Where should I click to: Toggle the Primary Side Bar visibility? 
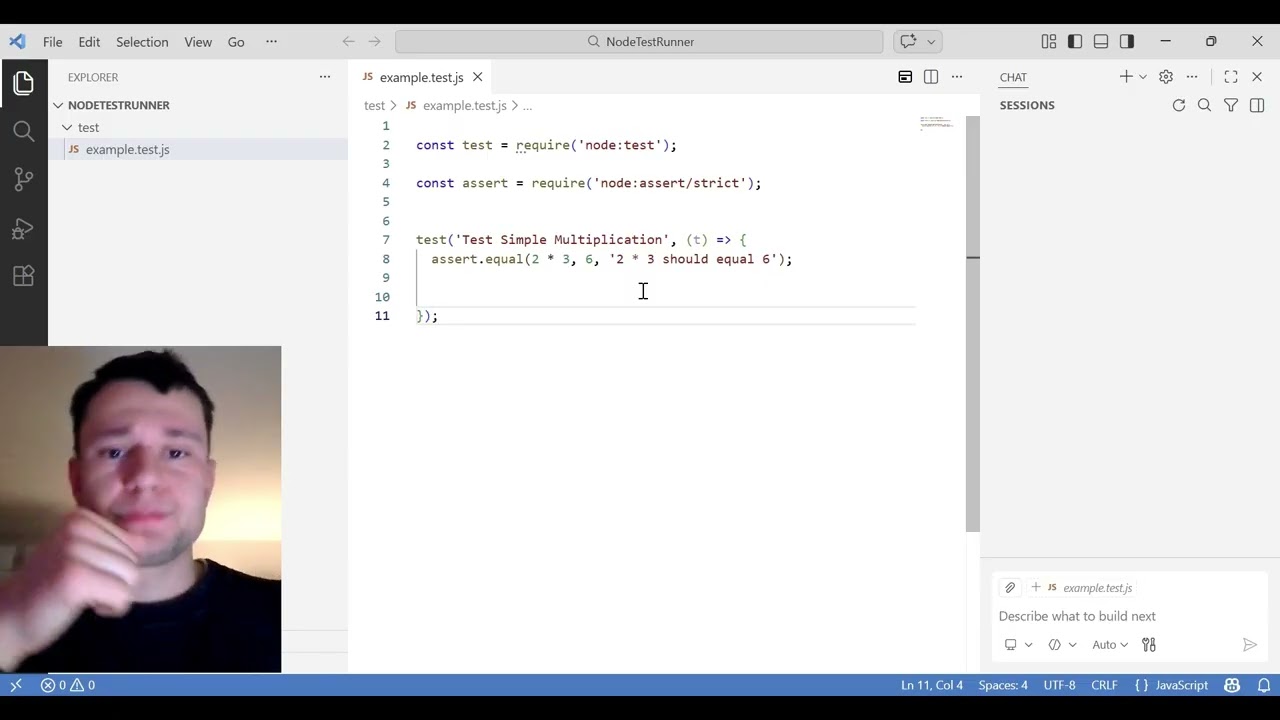[x=1075, y=41]
